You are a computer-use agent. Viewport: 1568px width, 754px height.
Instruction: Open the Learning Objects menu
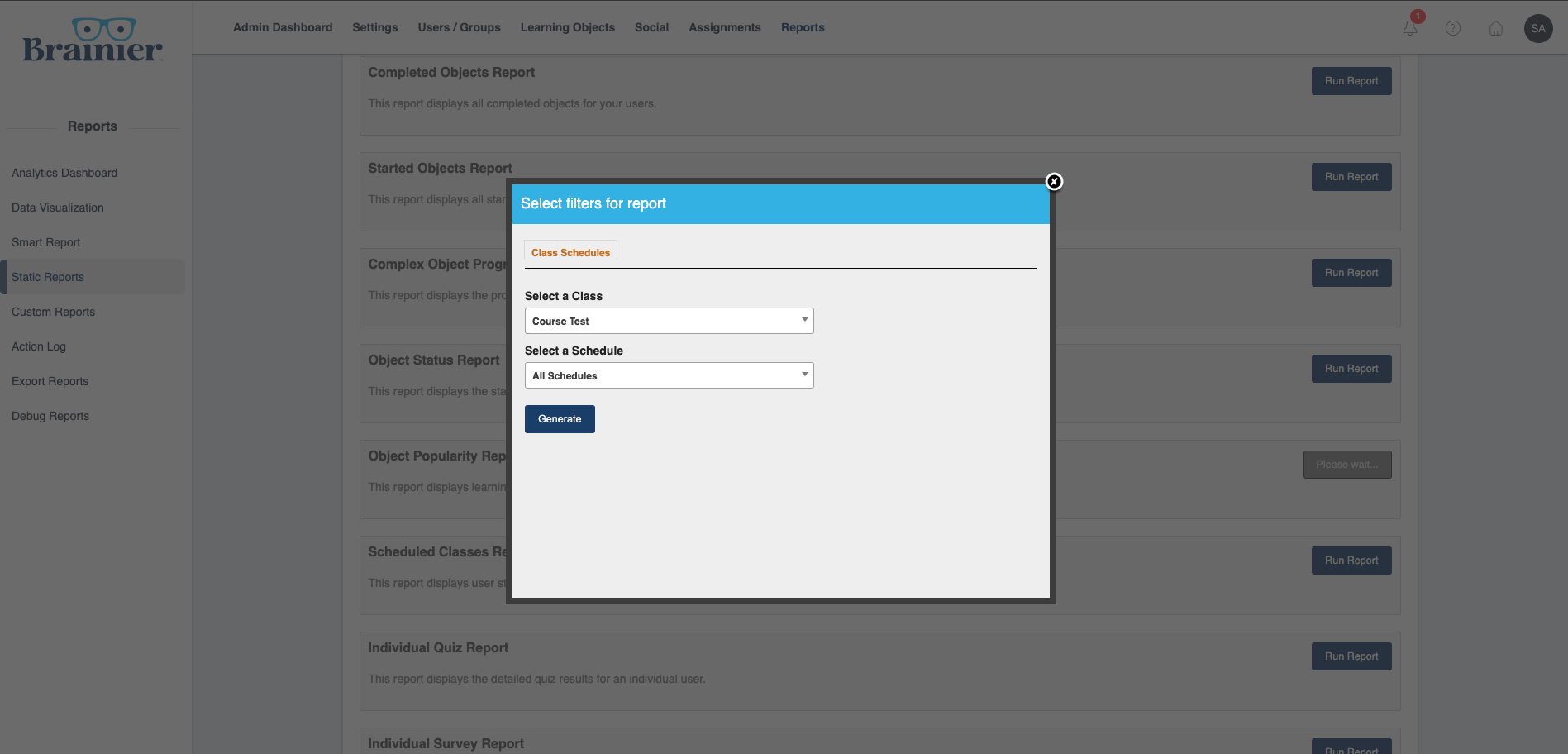coord(568,27)
